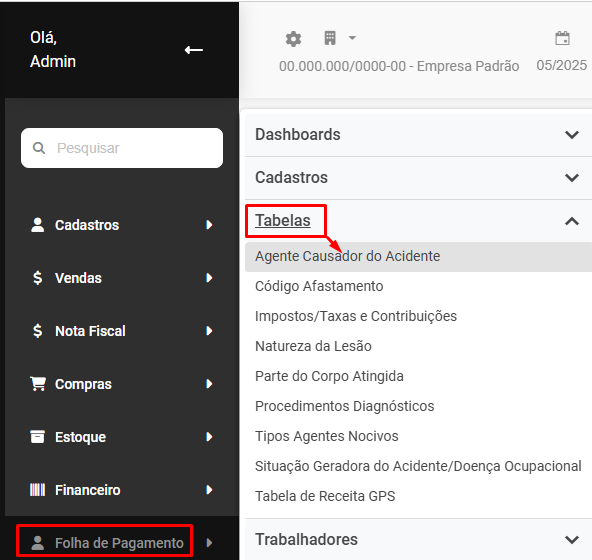
Task: Collapse the Tabelas section chevron
Action: click(572, 221)
